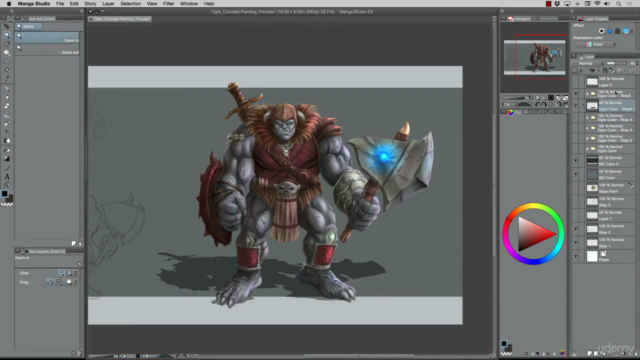The image size is (640, 360).
Task: Hide the BG Color 2 layer
Action: pos(576,160)
